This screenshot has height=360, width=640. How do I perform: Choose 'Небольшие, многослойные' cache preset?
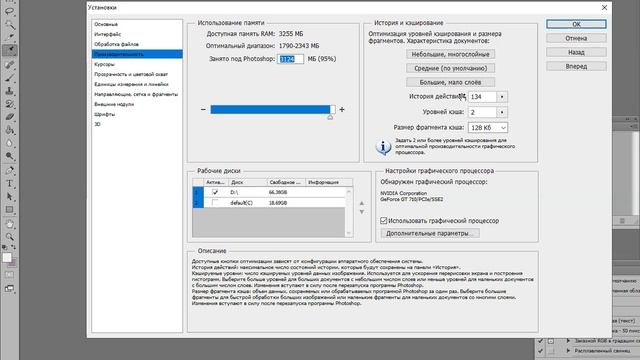[x=450, y=54]
